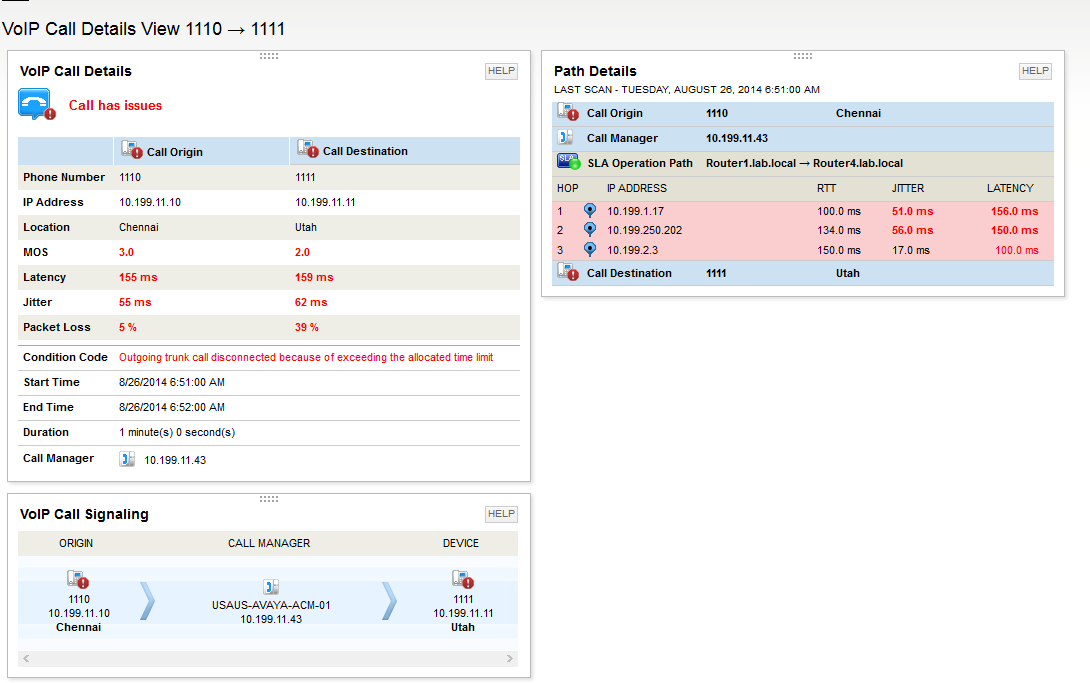
Task: Click the JITTER column header
Action: 908,188
